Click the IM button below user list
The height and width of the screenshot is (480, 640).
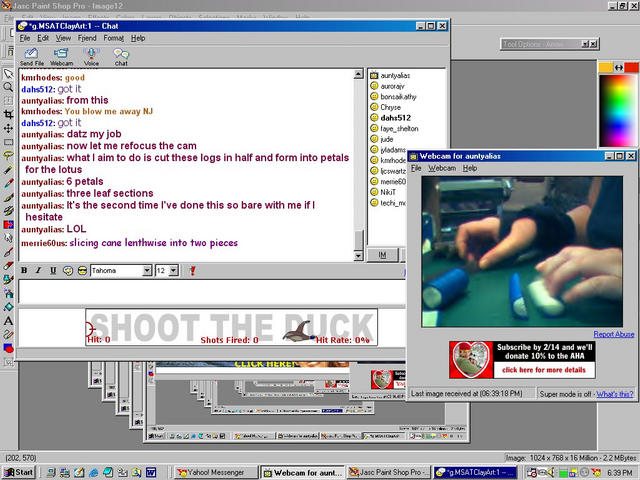pos(382,255)
